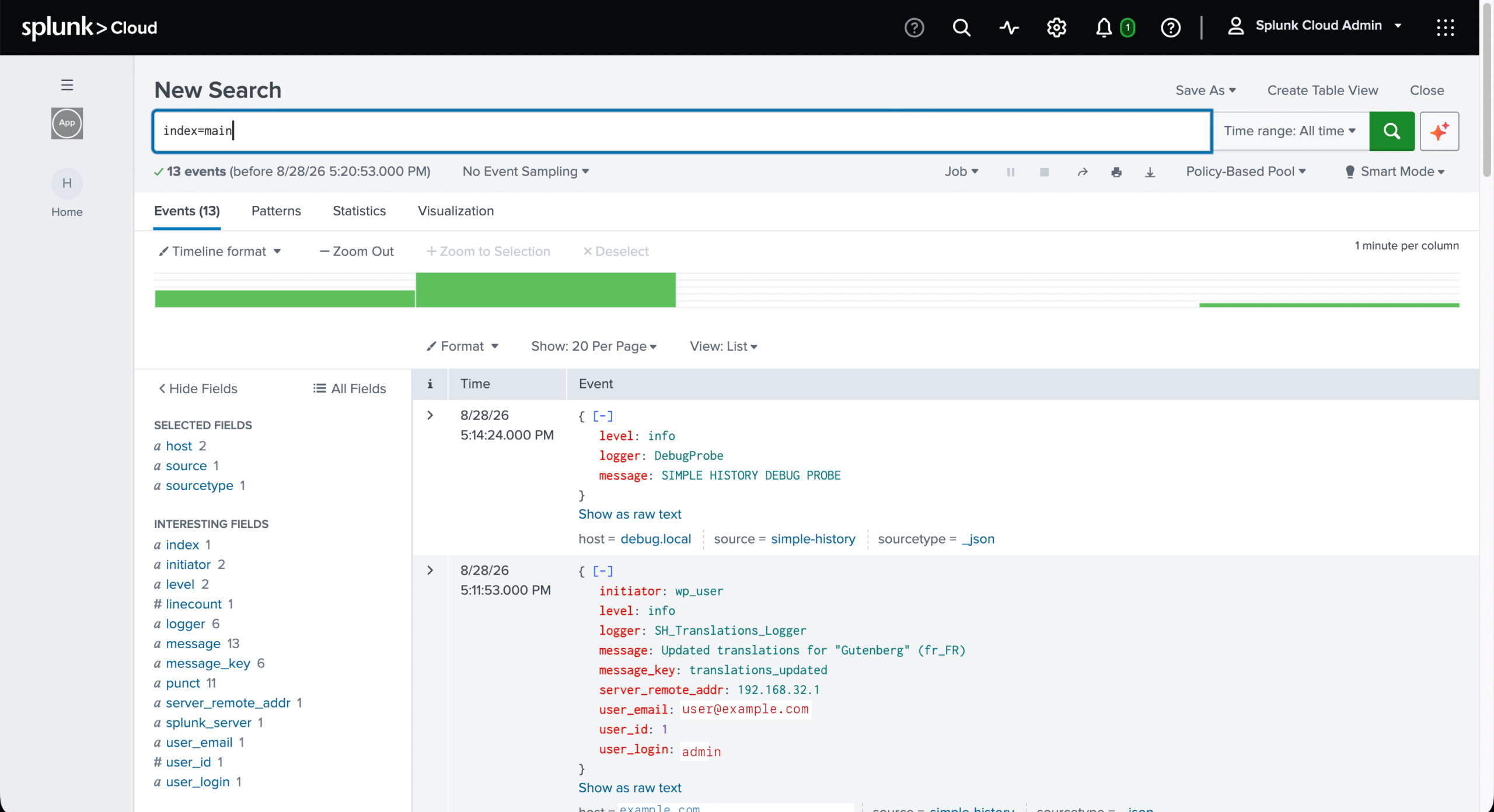Open the hamburger menu in the sidebar
The width and height of the screenshot is (1494, 812).
point(67,85)
